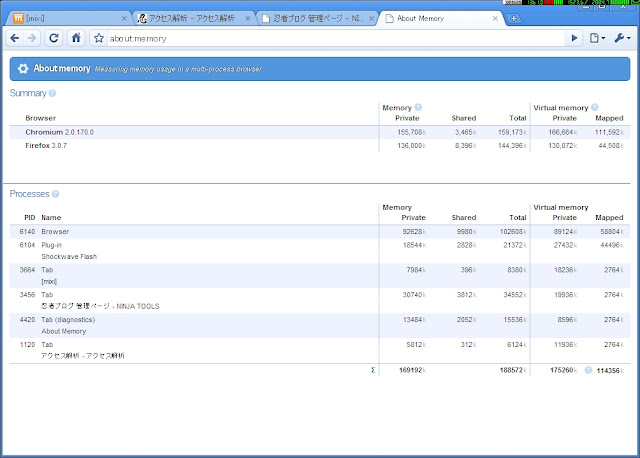The width and height of the screenshot is (640, 458).
Task: Click the browser Back arrow button
Action: click(15, 38)
